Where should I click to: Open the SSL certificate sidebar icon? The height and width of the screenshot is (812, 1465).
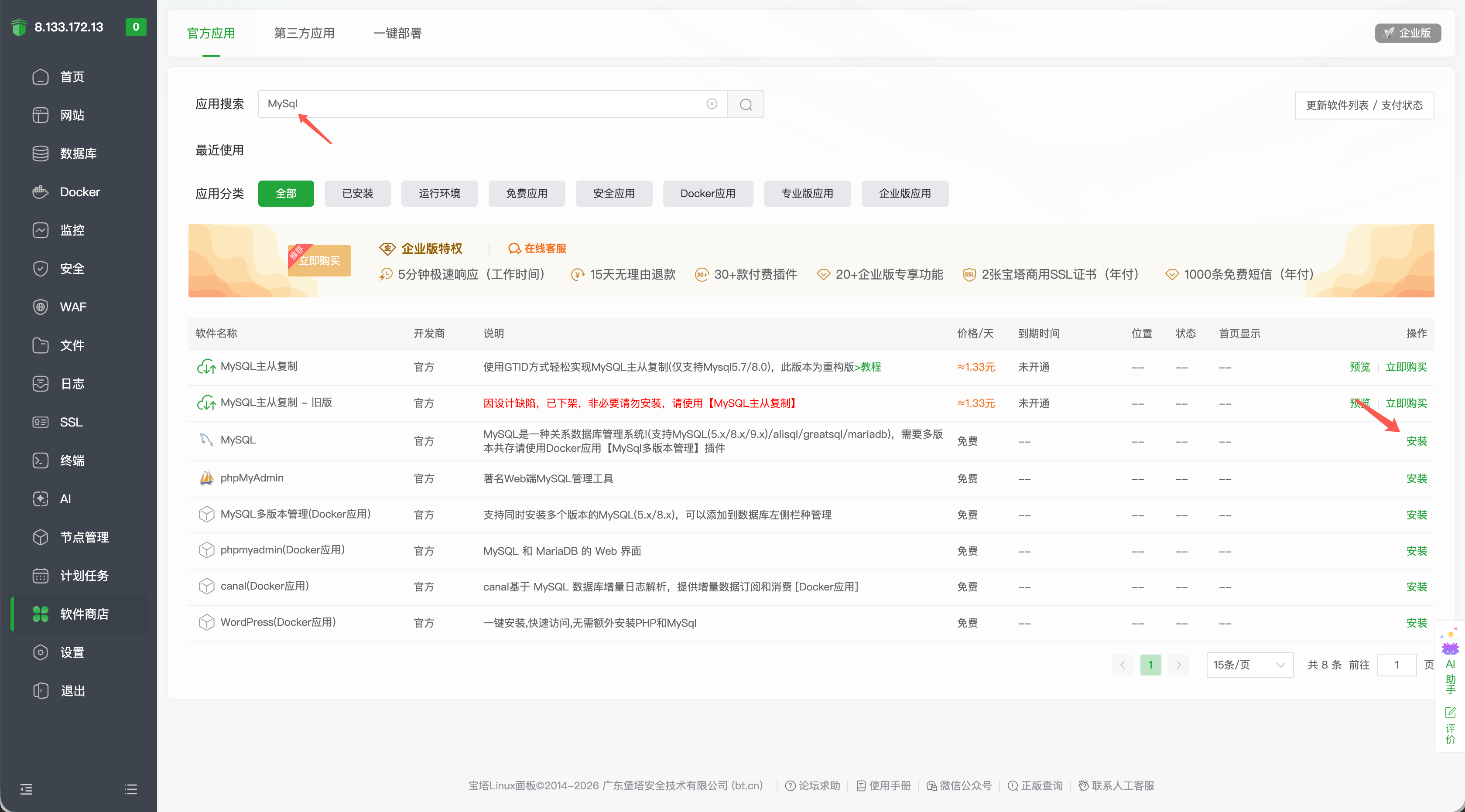pos(41,422)
